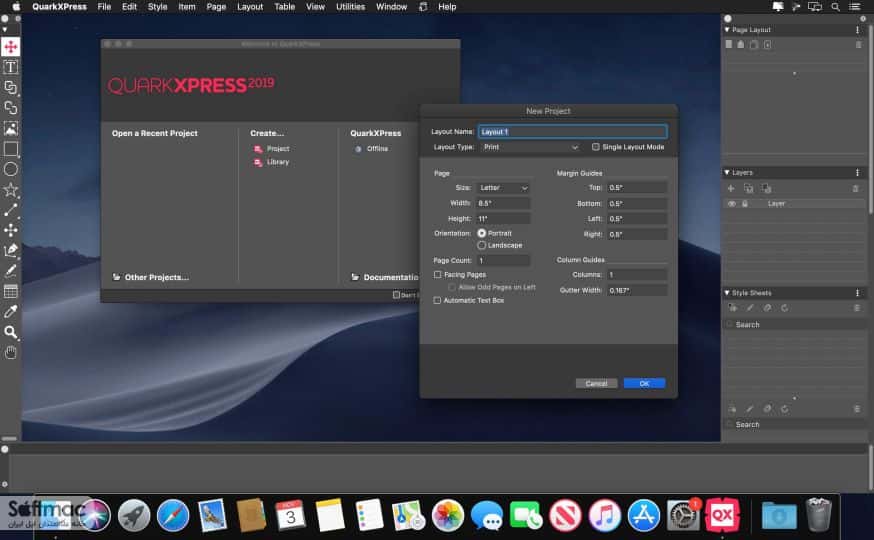Select the Zoom magnifier tool
The image size is (874, 540).
click(x=11, y=332)
